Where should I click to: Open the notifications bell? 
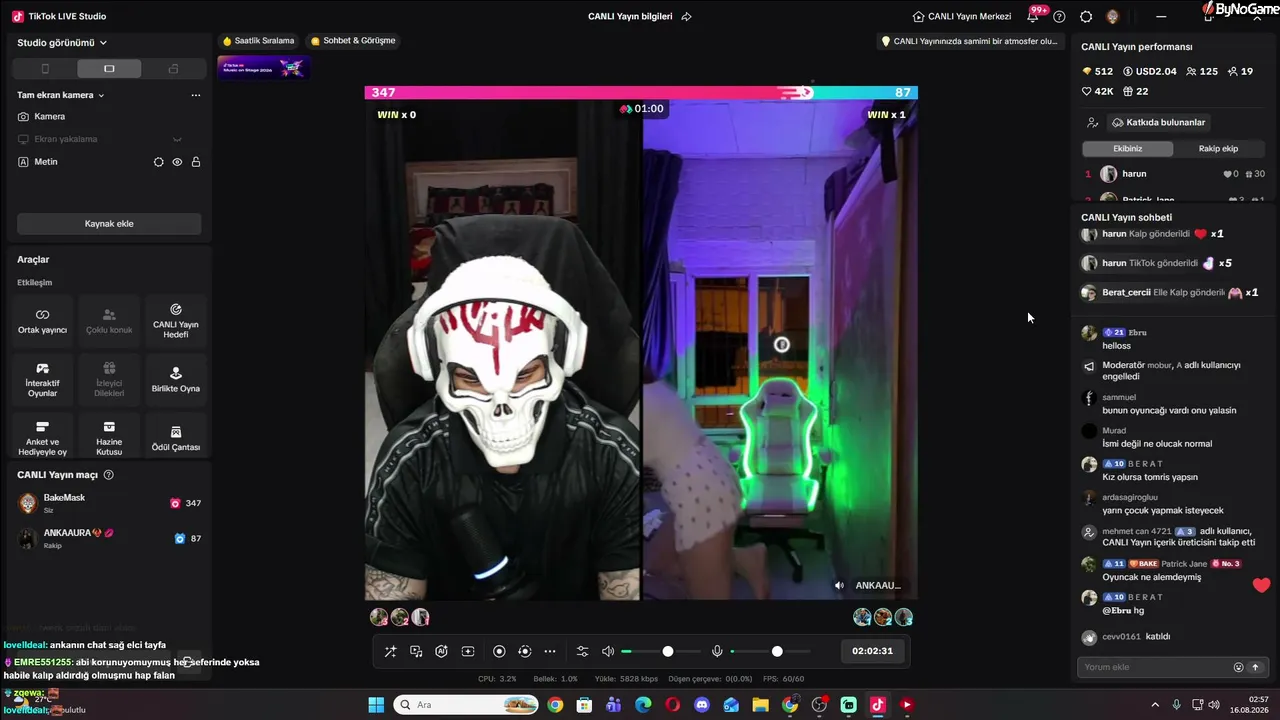pos(1033,16)
